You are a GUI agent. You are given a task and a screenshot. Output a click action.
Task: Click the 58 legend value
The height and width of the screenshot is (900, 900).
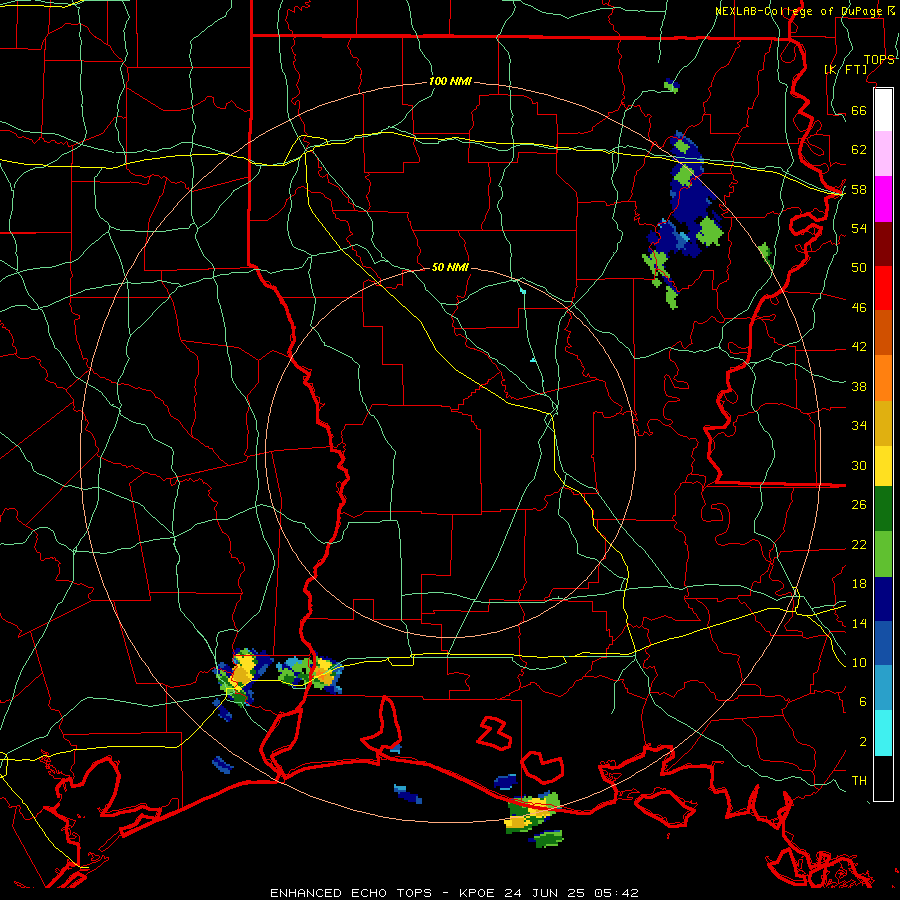pos(859,189)
